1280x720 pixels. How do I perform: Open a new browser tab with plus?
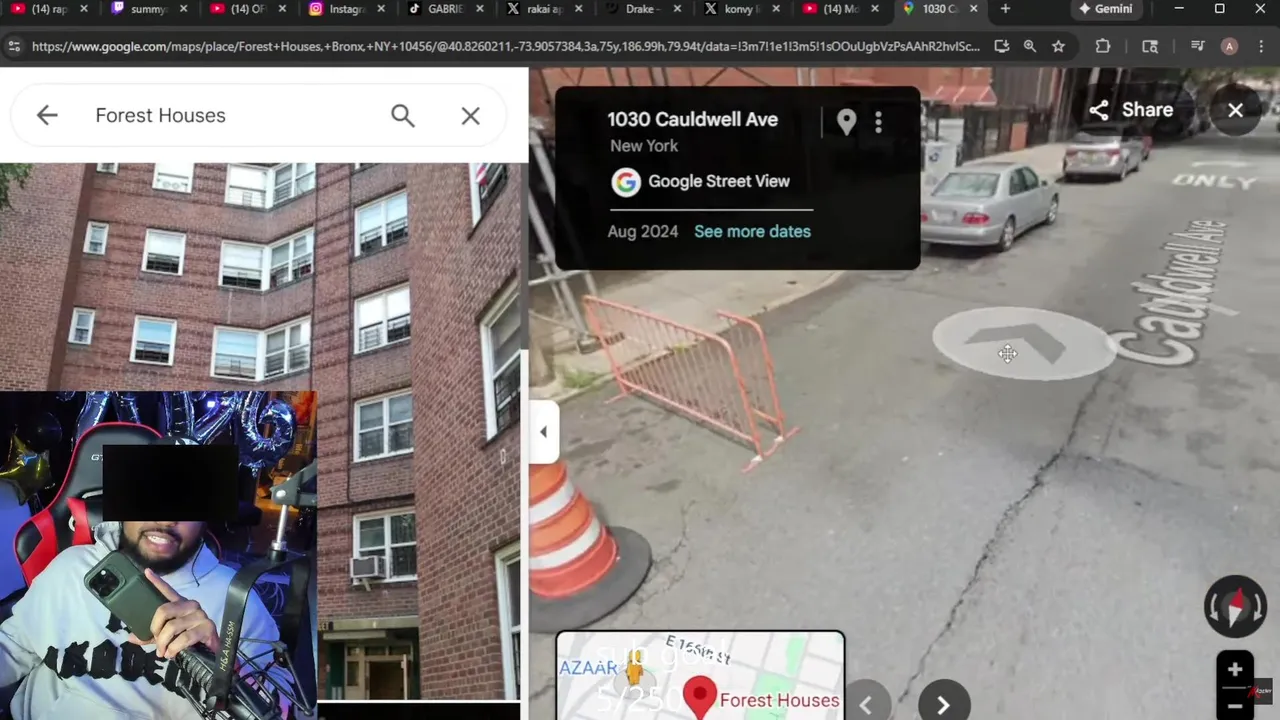point(1005,9)
